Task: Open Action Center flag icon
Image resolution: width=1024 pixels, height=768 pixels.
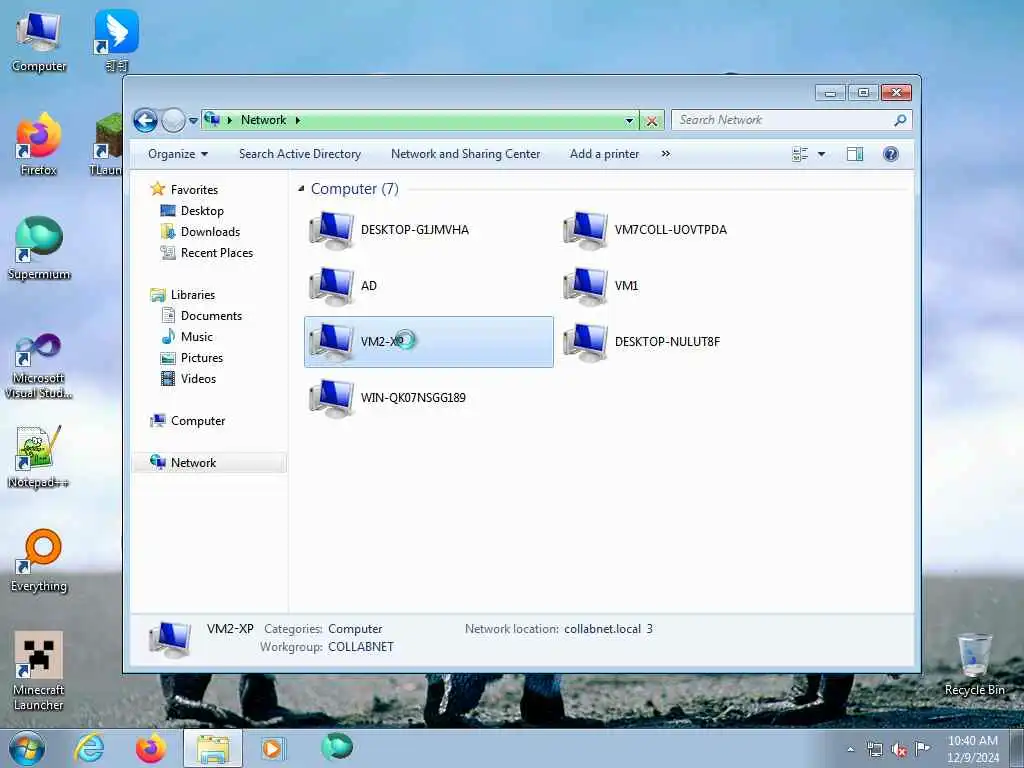Action: [x=922, y=748]
